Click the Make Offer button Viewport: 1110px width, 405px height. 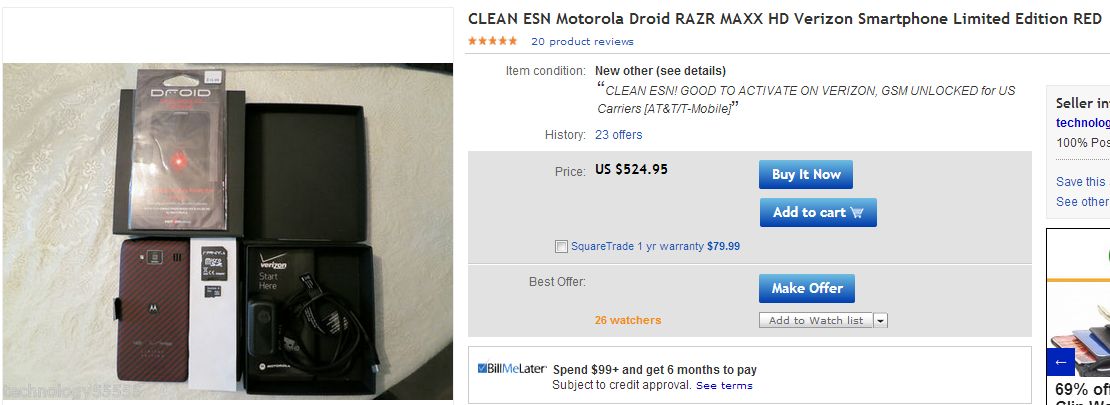coord(806,288)
